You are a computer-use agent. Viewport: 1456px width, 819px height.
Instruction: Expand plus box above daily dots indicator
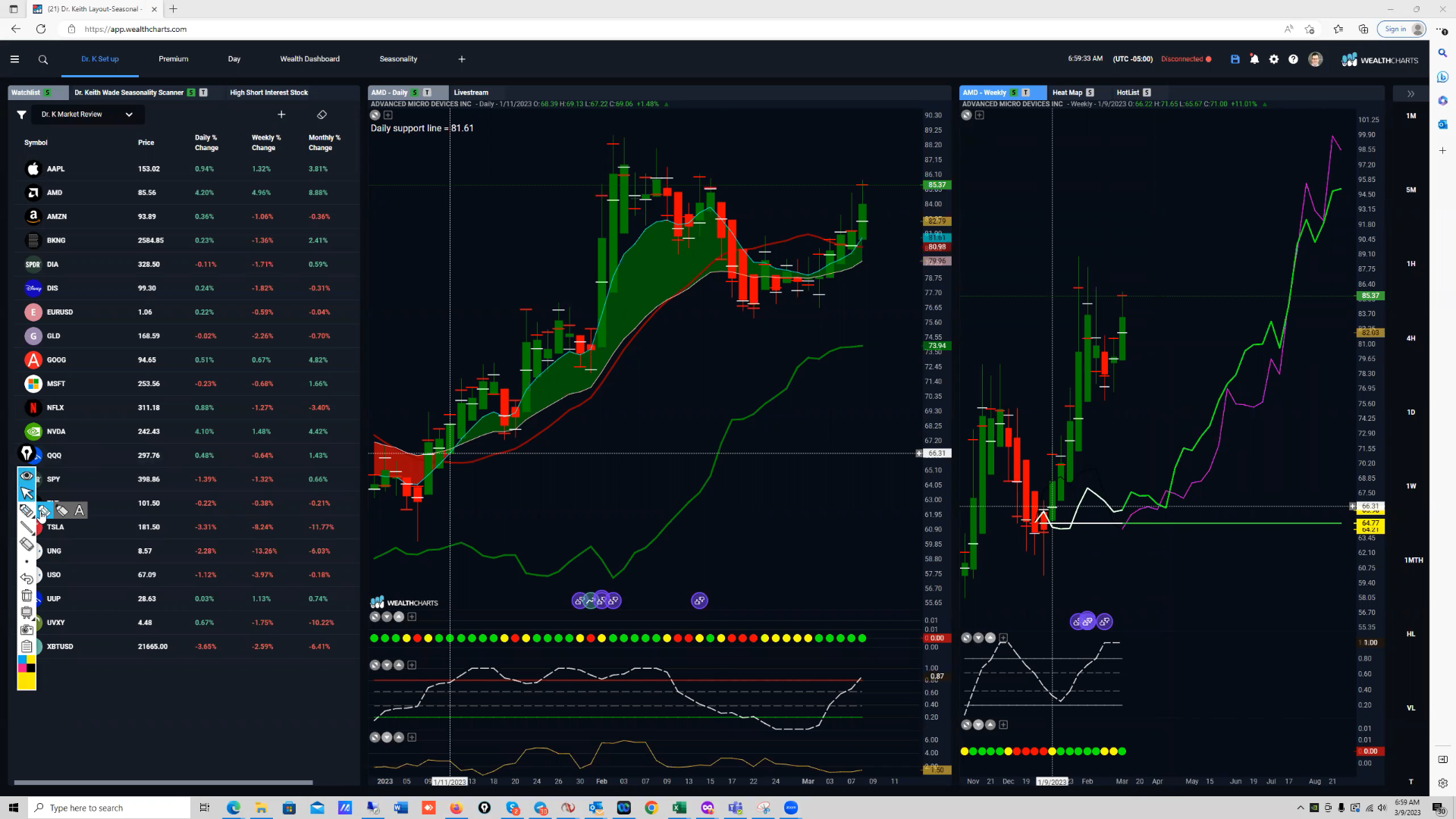tap(412, 617)
